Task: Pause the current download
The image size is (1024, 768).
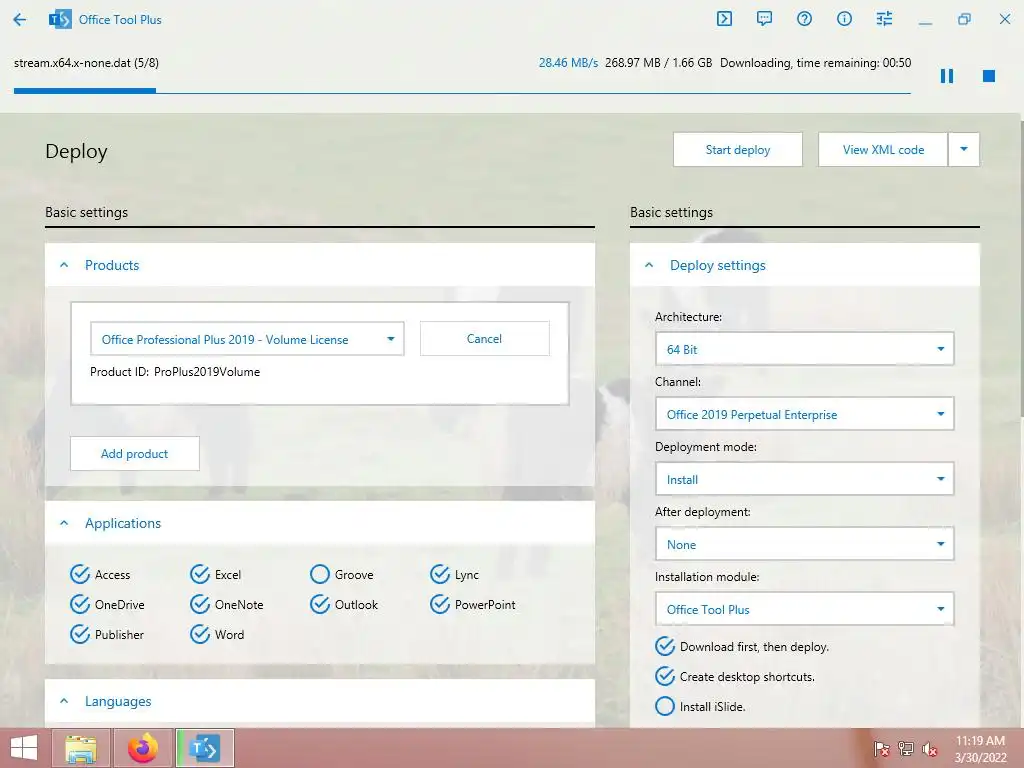Action: click(947, 76)
